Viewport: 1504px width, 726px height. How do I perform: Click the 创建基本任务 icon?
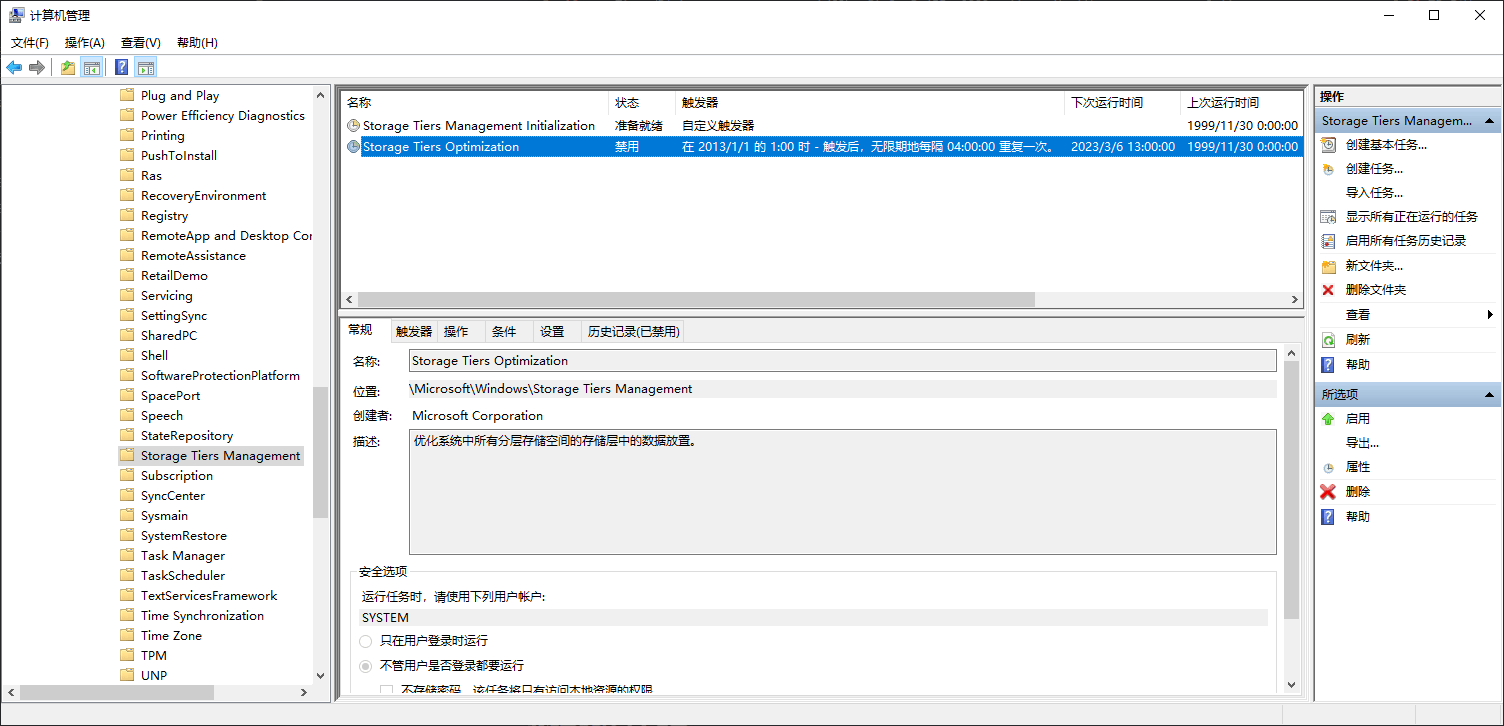[1328, 145]
